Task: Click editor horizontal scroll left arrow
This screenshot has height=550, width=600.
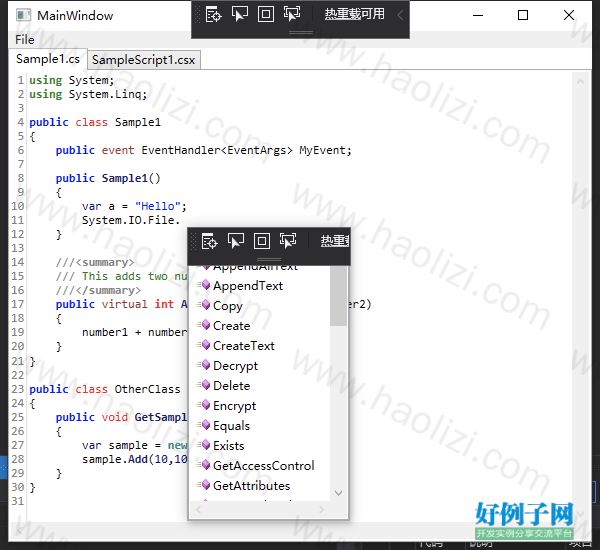Action: click(19, 530)
